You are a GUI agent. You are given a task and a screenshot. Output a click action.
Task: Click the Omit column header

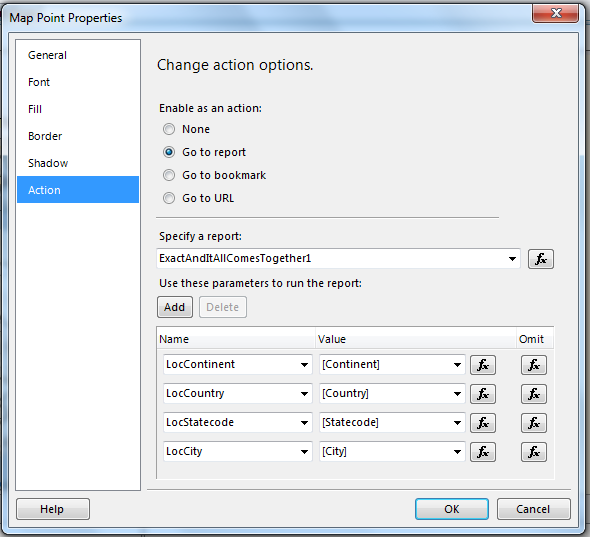coord(534,339)
